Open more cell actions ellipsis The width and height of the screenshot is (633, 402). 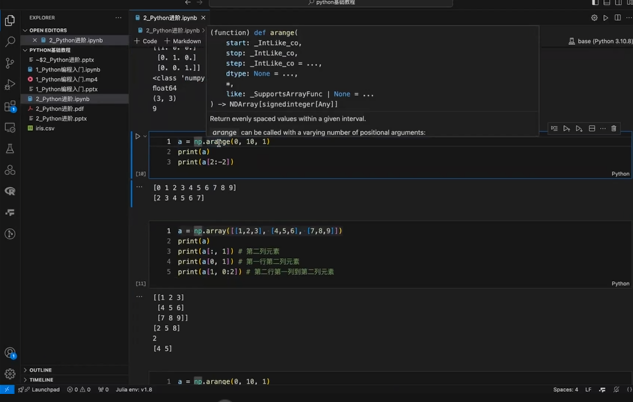603,128
